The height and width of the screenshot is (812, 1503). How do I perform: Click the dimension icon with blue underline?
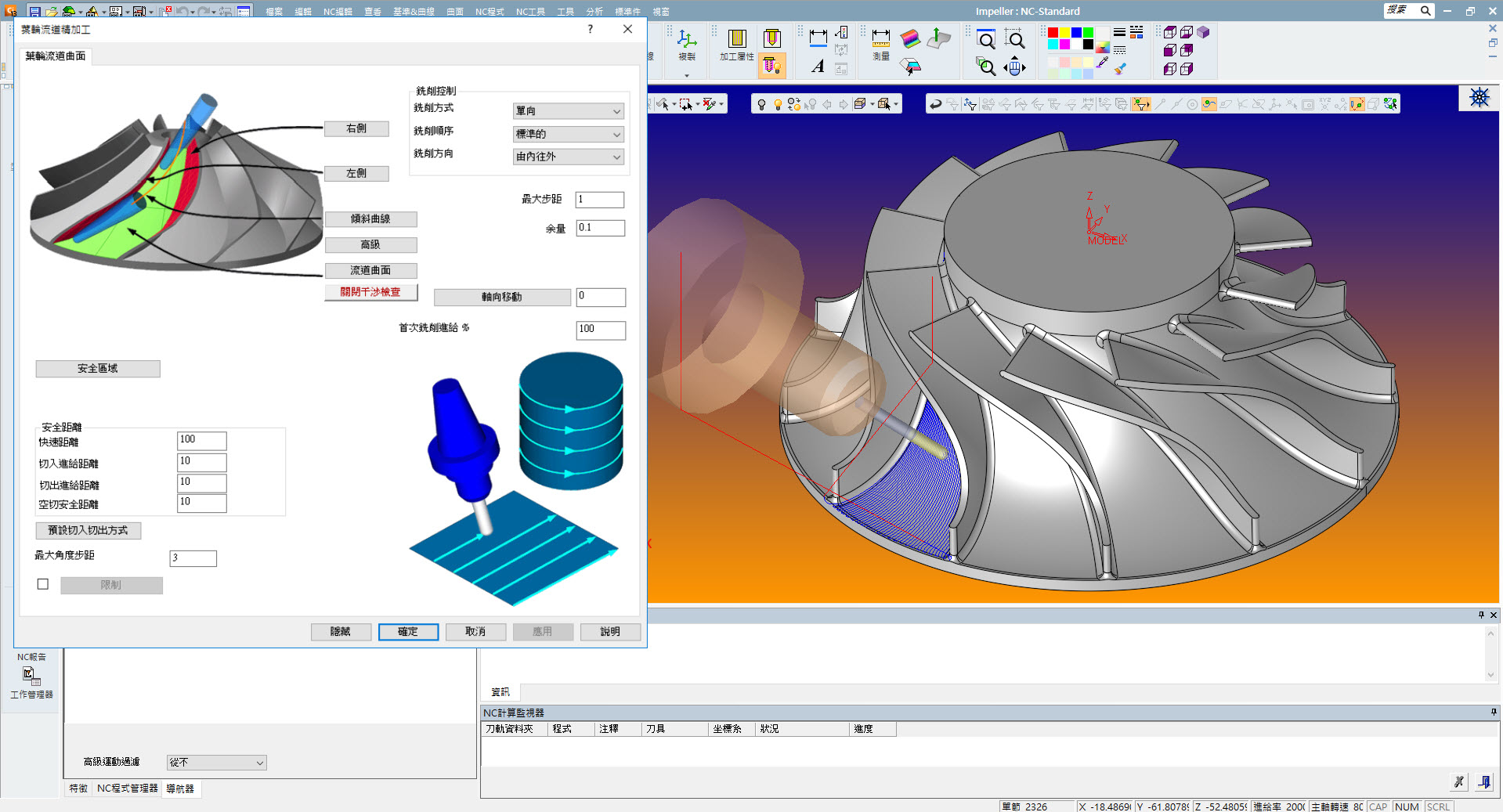(x=818, y=37)
